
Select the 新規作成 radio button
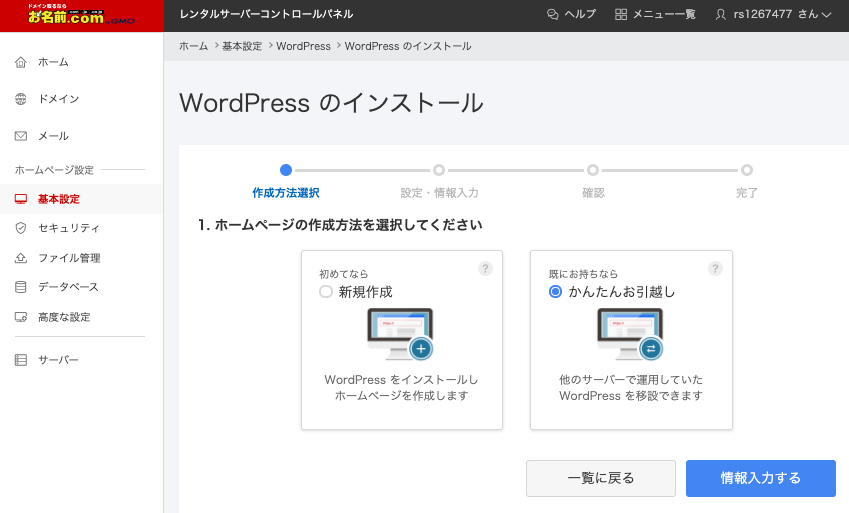(325, 292)
